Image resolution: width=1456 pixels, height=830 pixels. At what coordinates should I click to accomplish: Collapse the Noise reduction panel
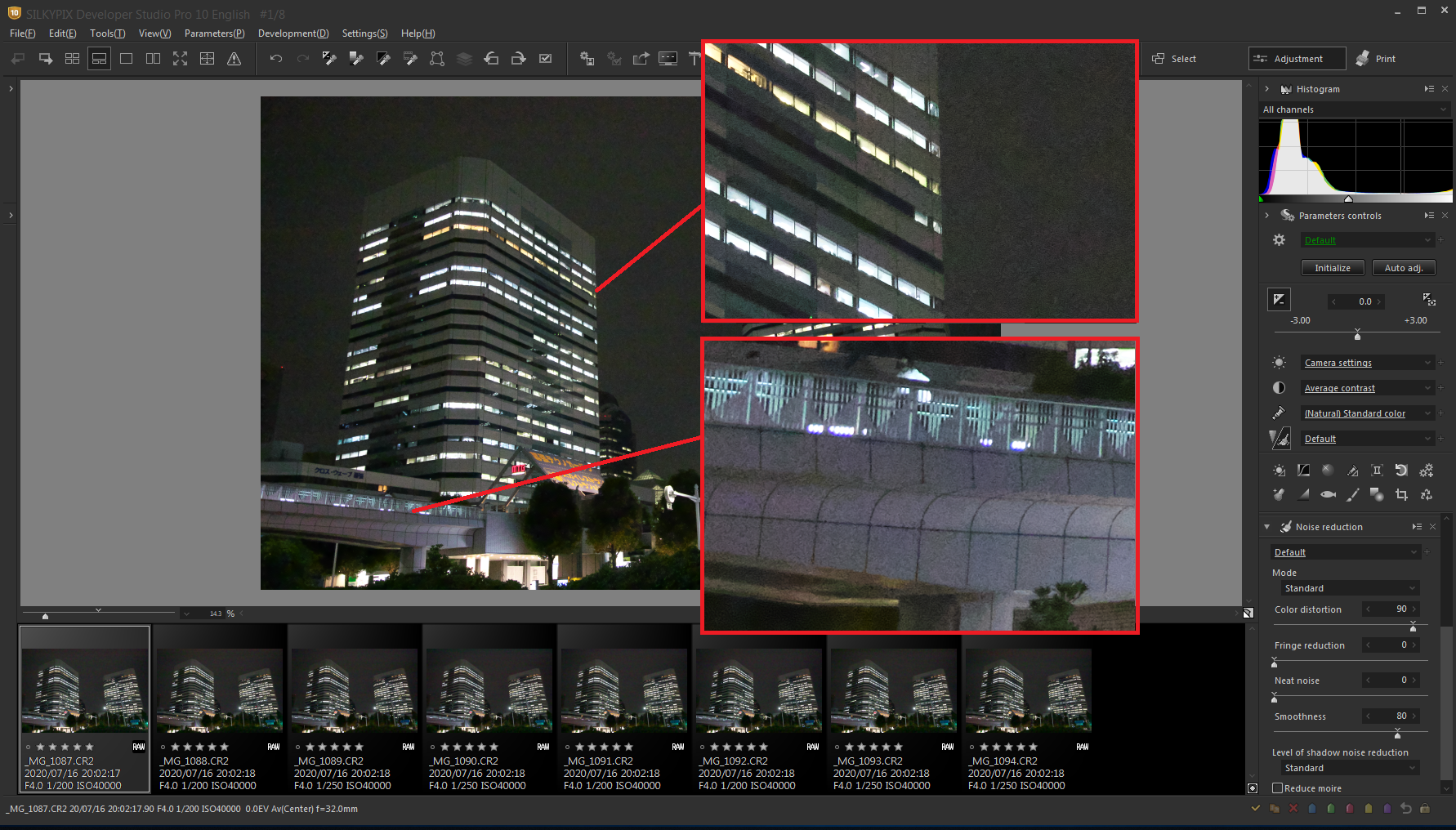1267,527
